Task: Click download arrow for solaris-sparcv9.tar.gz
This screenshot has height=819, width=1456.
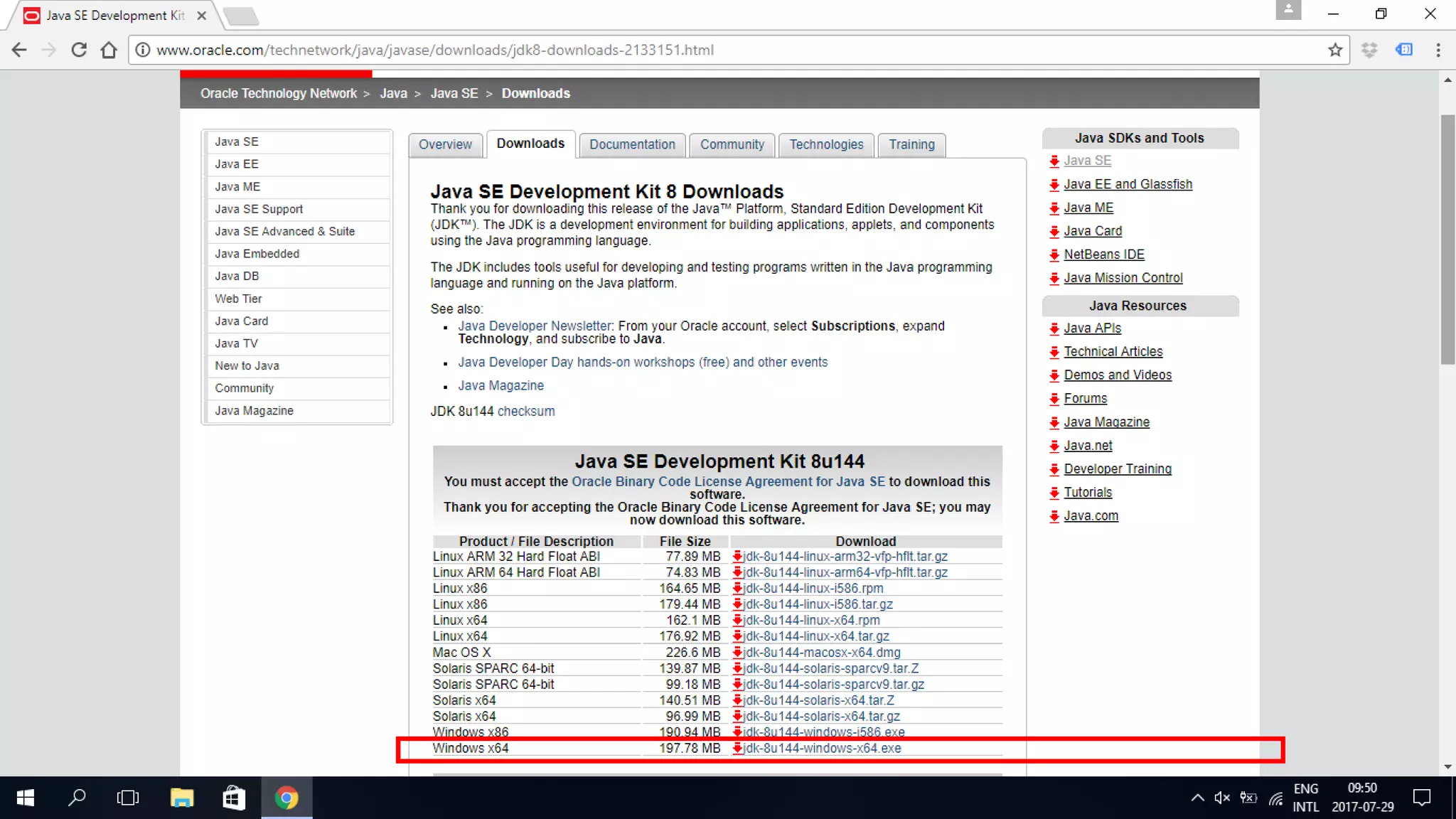Action: coord(737,685)
